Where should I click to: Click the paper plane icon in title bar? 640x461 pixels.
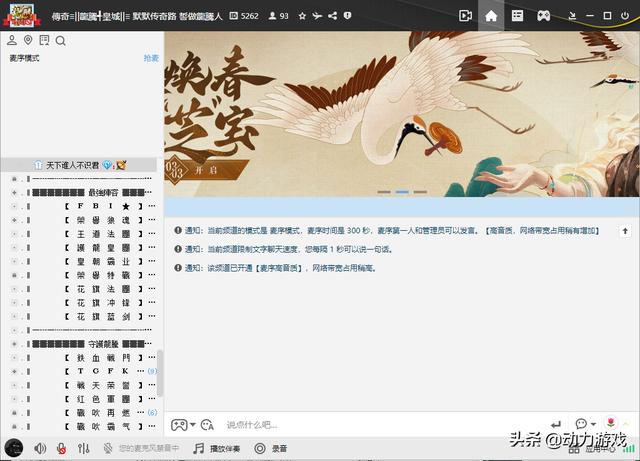click(317, 16)
